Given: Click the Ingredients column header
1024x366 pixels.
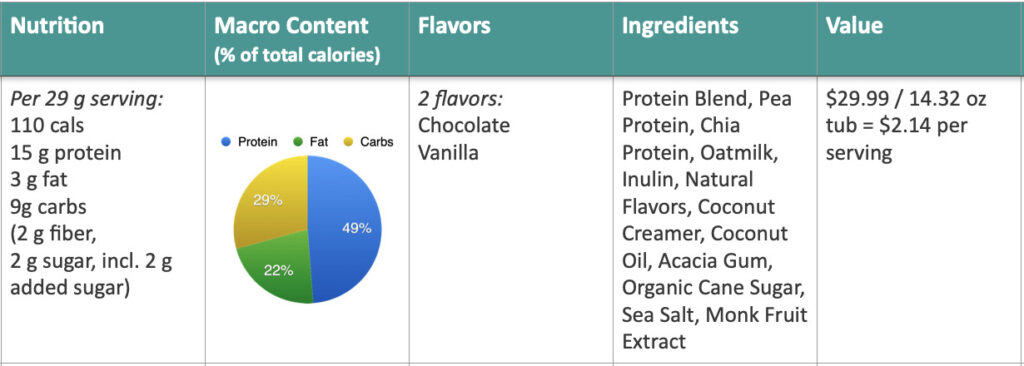Looking at the screenshot, I should (680, 26).
